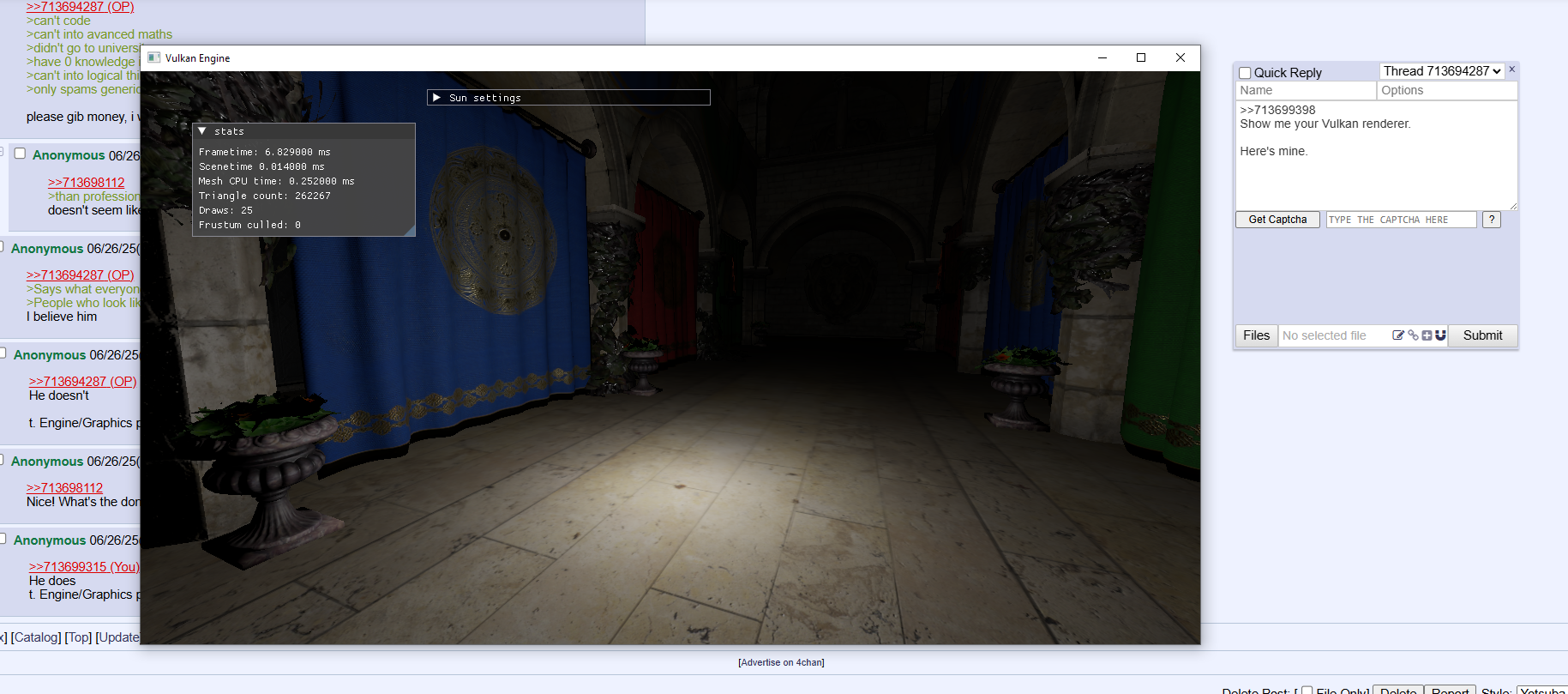Click the Get Captcha button
Screen dimensions: 1568x694
[1277, 220]
